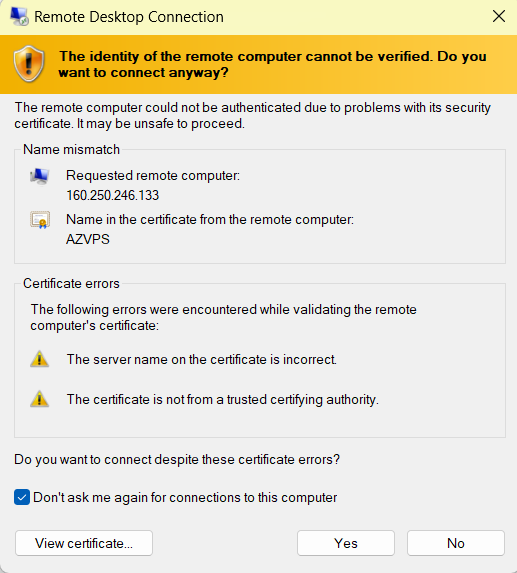Click the Name mismatch group label
Viewport: 517px width, 573px height.
point(71,149)
